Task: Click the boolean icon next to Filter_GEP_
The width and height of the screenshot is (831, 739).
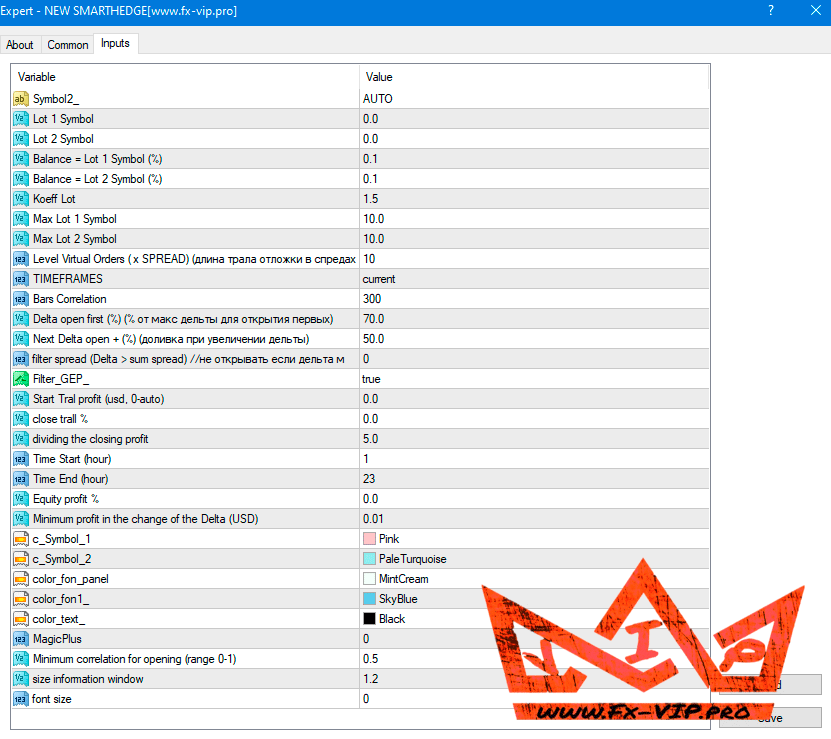Action: [x=20, y=379]
